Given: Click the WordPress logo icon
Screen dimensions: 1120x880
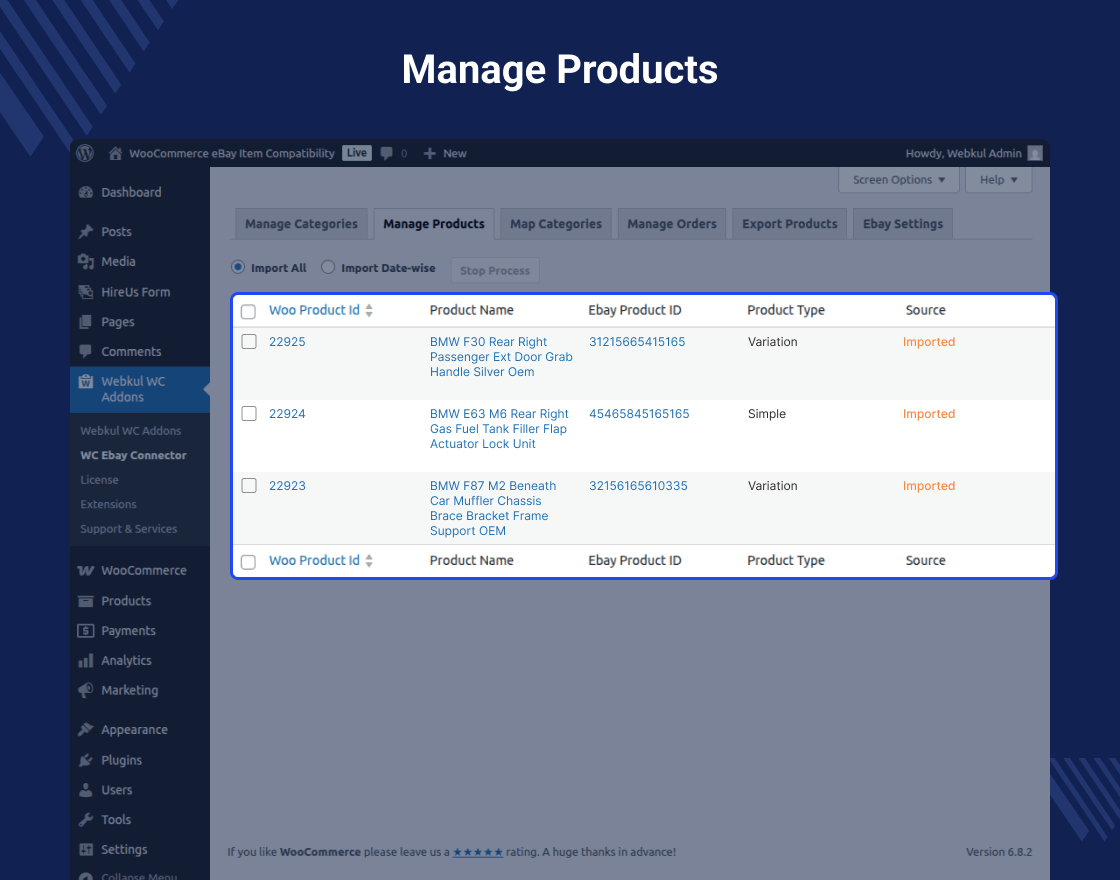Looking at the screenshot, I should pos(85,153).
